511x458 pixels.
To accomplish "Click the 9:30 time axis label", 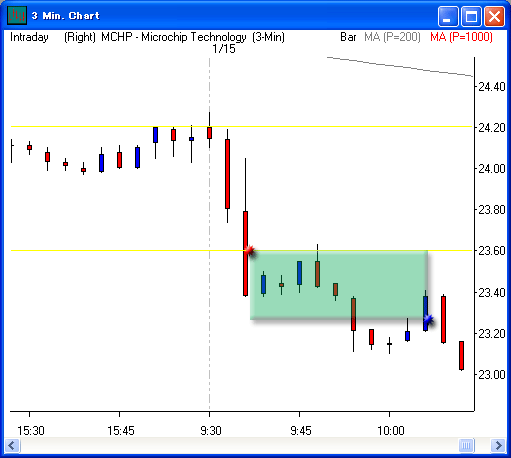I will 211,431.
